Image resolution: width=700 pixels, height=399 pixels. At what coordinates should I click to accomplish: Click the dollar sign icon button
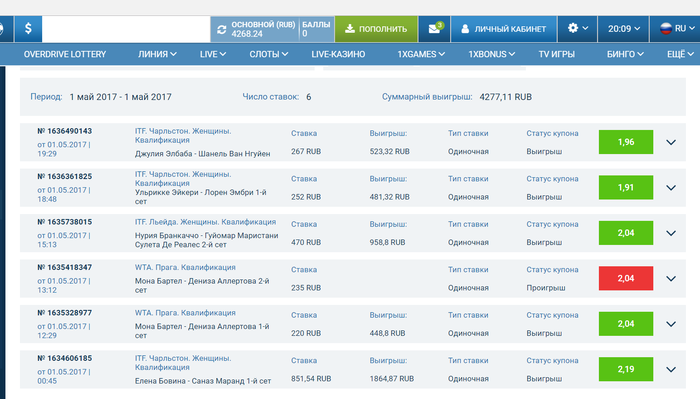coord(28,29)
